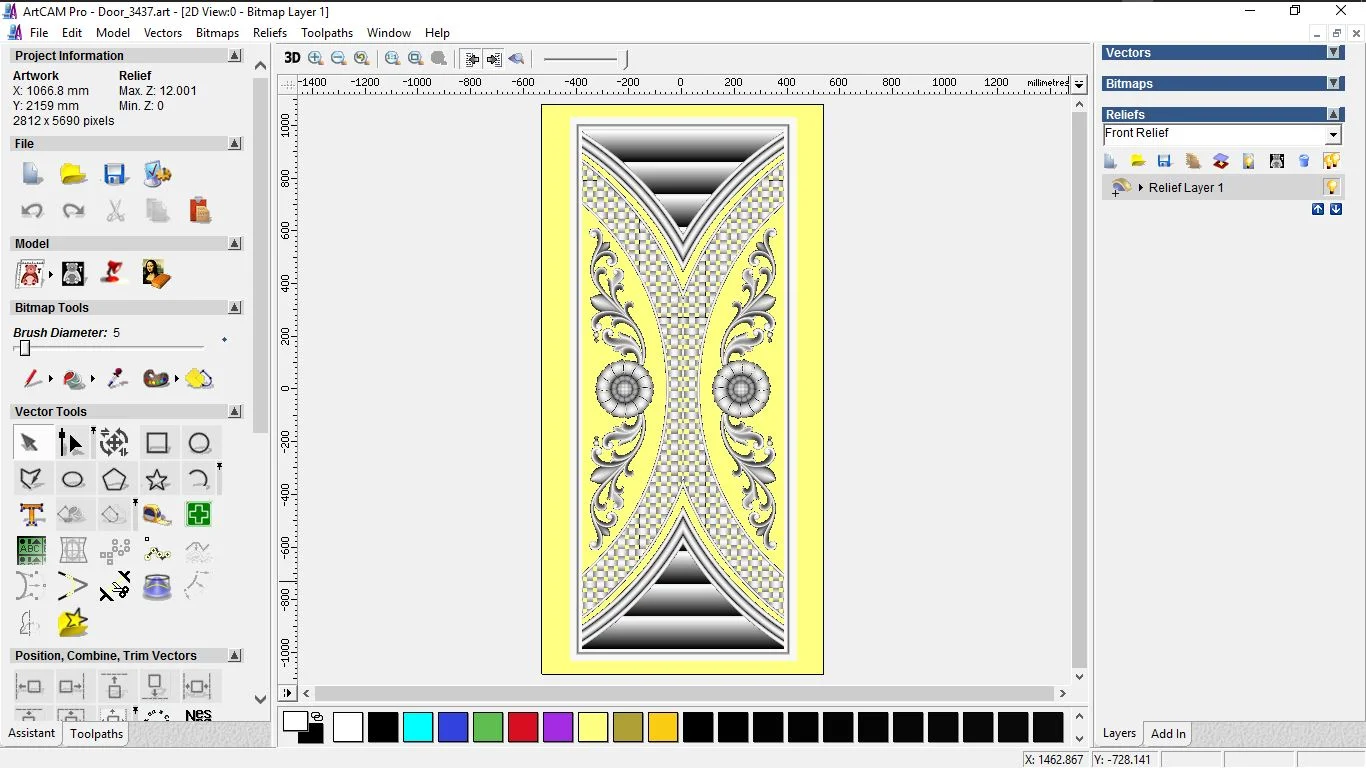The image size is (1366, 768).
Task: Open the Toolpaths menu
Action: tap(327, 33)
